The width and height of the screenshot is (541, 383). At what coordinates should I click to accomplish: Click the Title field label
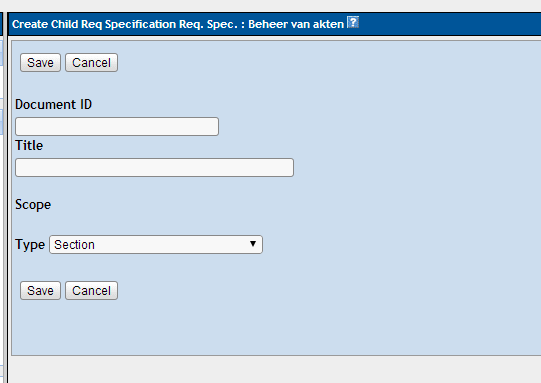[x=29, y=145]
